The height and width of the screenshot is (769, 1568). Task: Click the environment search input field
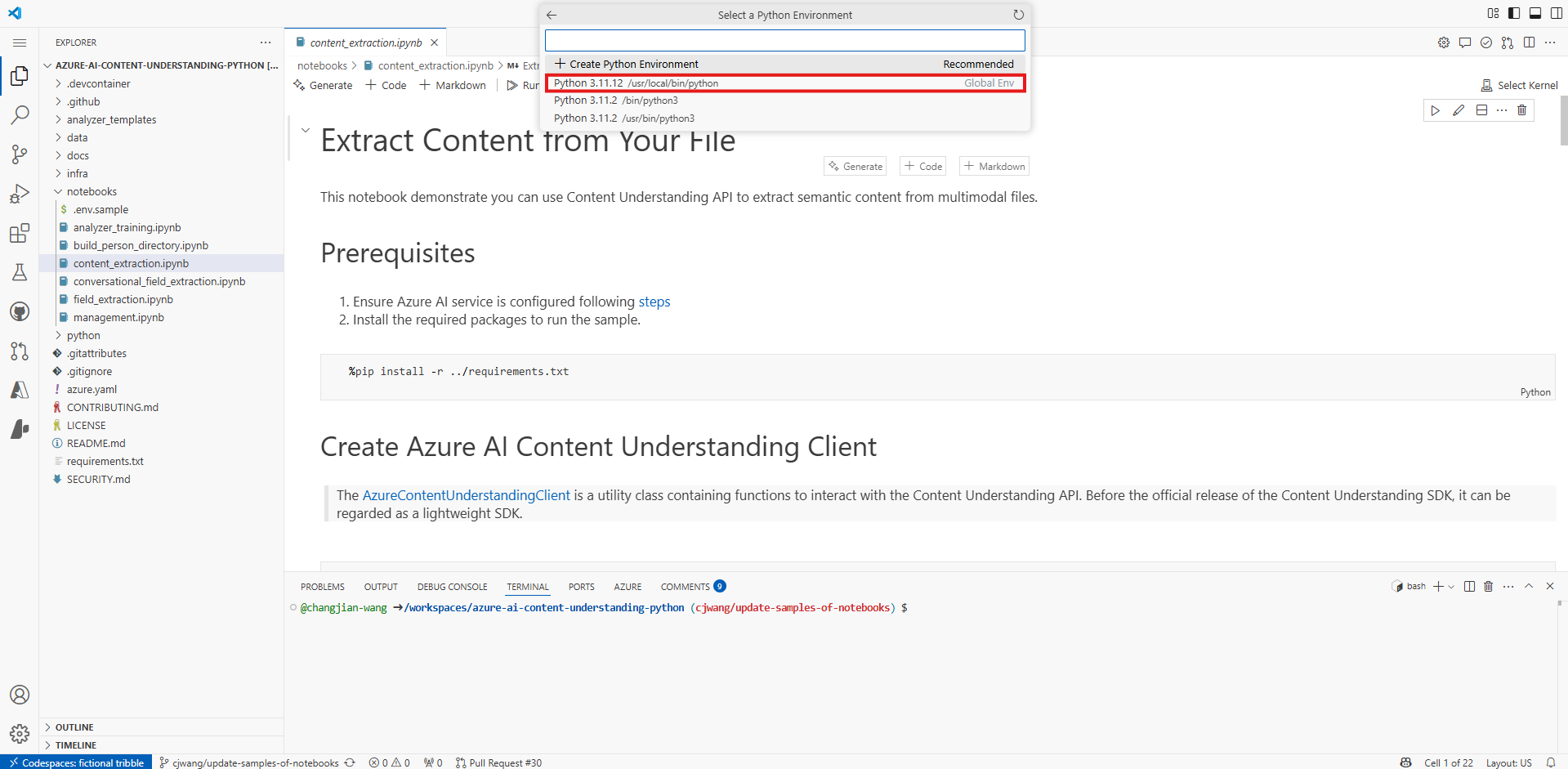[784, 41]
